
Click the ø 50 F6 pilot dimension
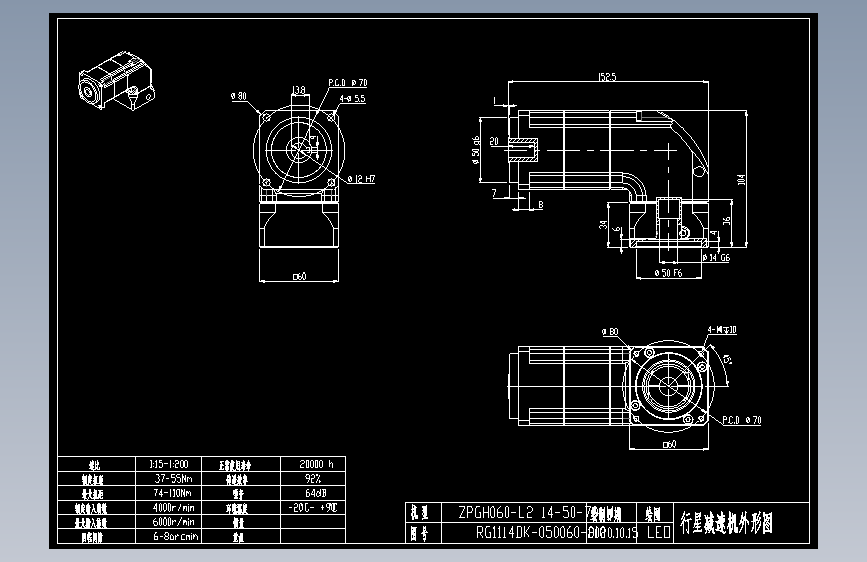tap(668, 273)
